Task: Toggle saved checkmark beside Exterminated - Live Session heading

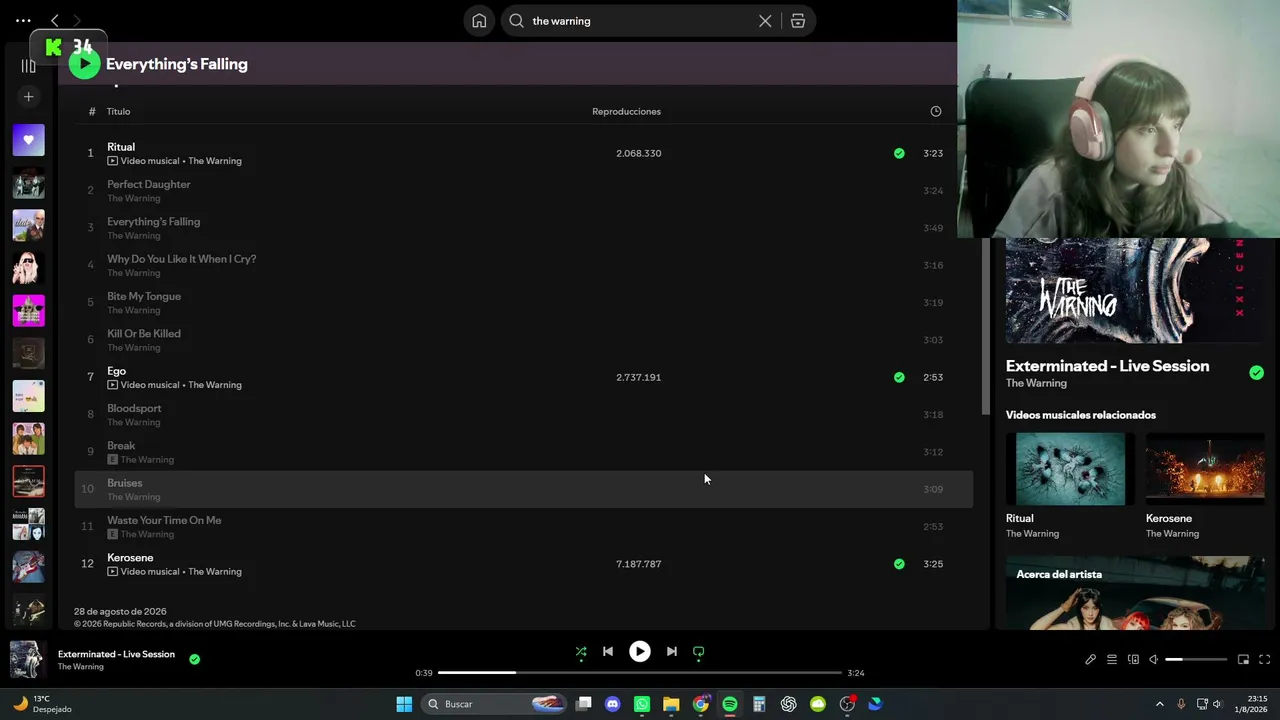Action: (x=1256, y=373)
